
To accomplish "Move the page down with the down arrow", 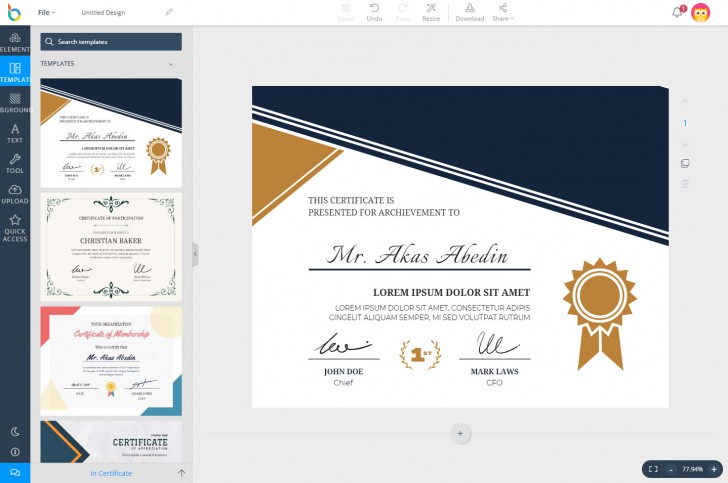I will point(685,143).
